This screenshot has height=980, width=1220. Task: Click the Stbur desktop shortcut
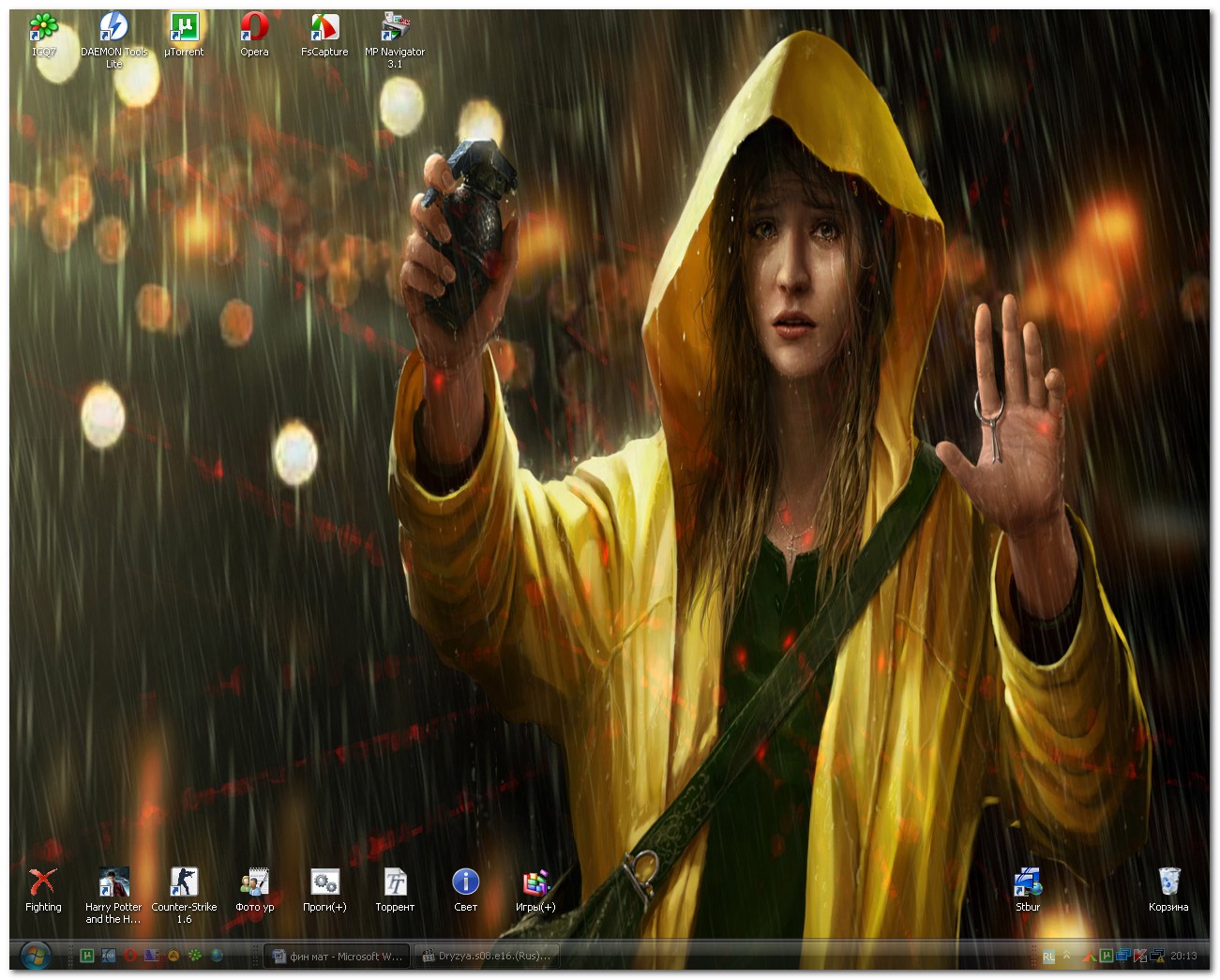pyautogui.click(x=1028, y=883)
